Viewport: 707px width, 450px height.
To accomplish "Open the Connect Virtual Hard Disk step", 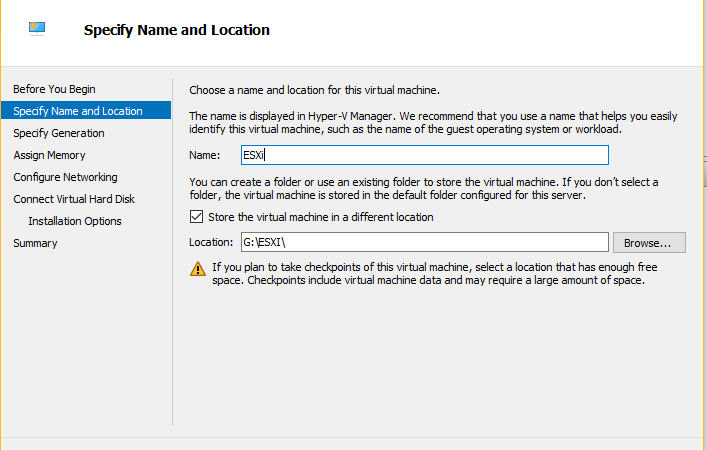I will [x=74, y=199].
